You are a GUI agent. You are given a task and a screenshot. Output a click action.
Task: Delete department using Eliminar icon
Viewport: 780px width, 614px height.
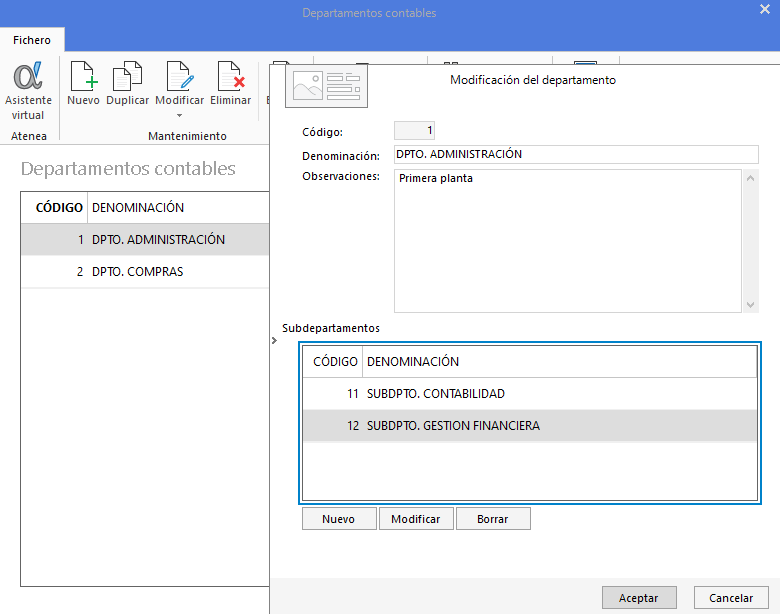click(230, 83)
